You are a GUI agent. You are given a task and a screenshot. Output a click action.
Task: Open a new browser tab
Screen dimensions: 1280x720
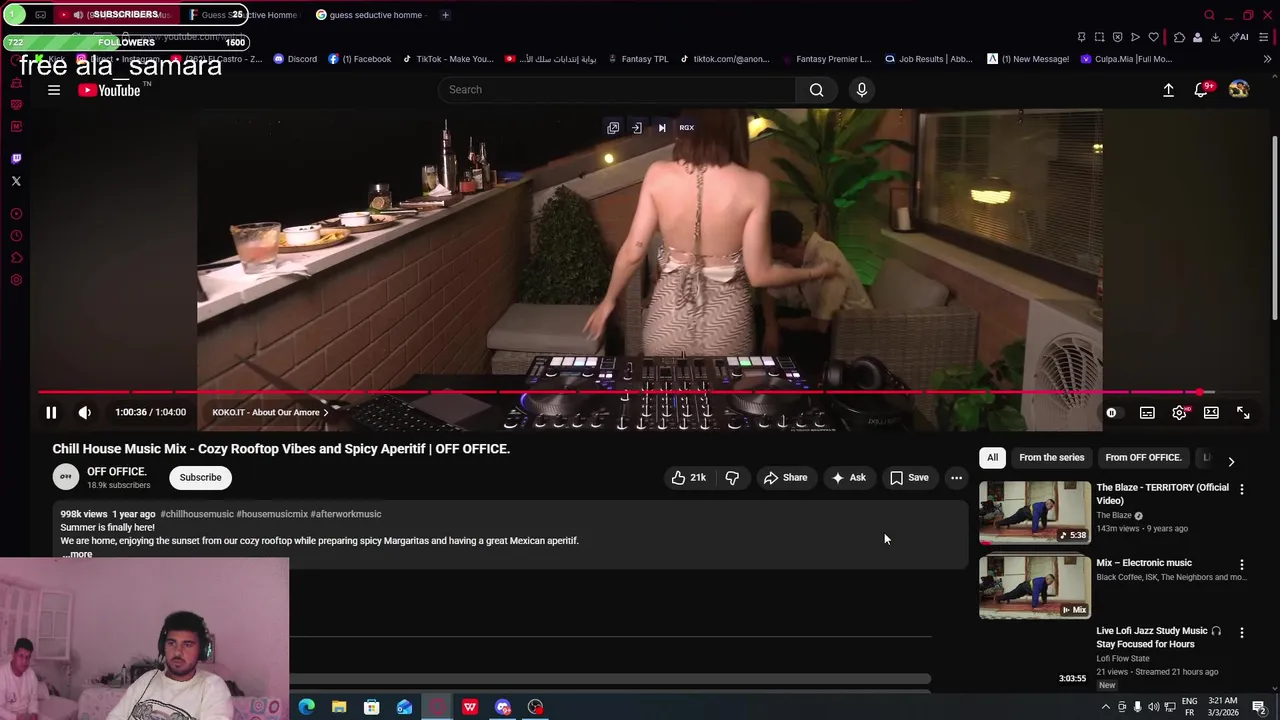click(445, 15)
